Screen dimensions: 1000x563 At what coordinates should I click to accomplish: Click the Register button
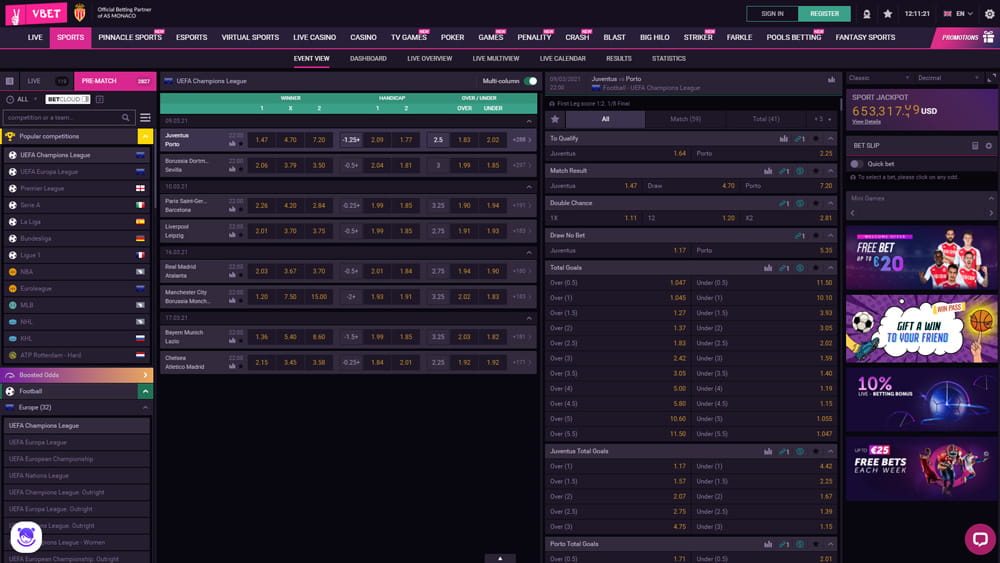[824, 13]
